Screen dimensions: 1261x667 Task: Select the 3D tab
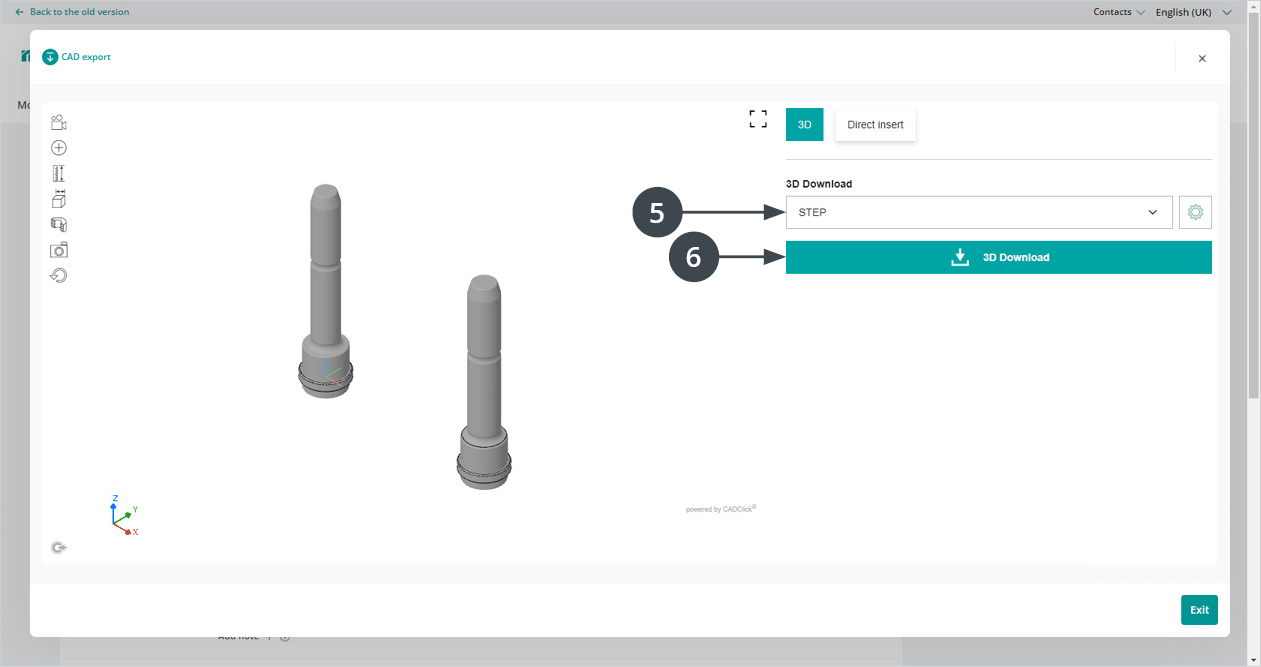coord(804,124)
